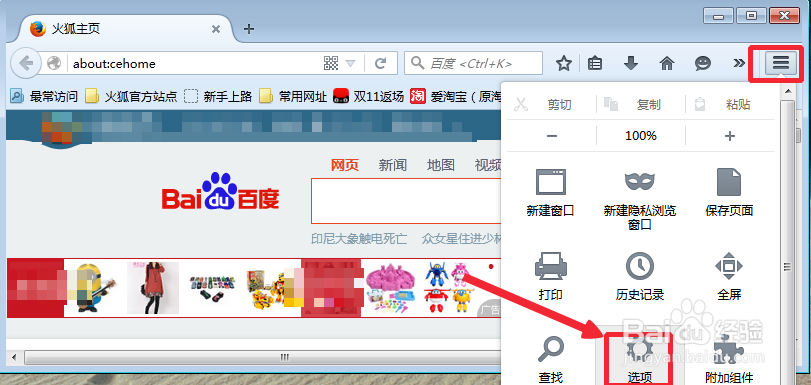Screen dimensions: 811x385
Task: Open 附加组件 puzzle icon
Action: (729, 350)
